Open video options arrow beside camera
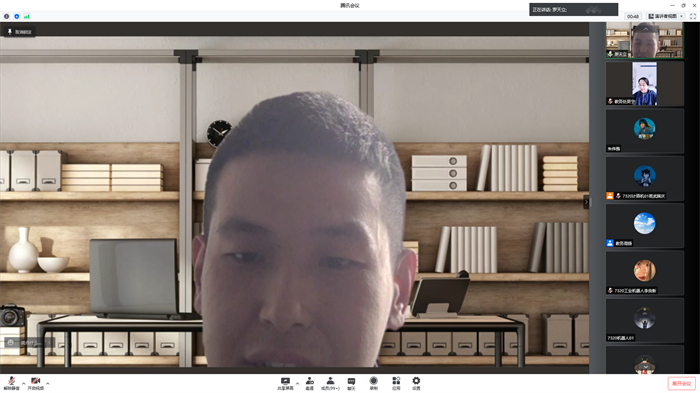This screenshot has height=393, width=700. [x=48, y=383]
